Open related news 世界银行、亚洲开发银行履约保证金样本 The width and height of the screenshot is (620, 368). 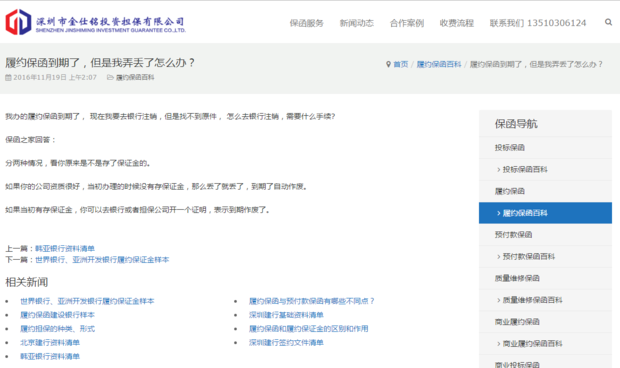(87, 301)
